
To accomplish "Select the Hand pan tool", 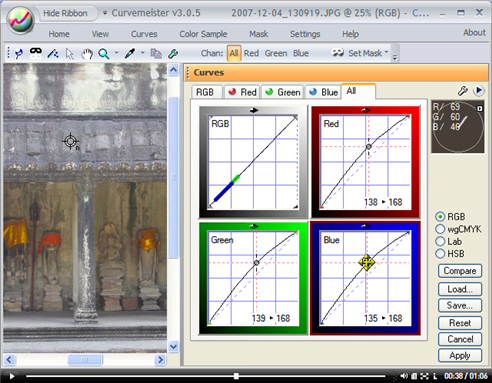I will (87, 54).
